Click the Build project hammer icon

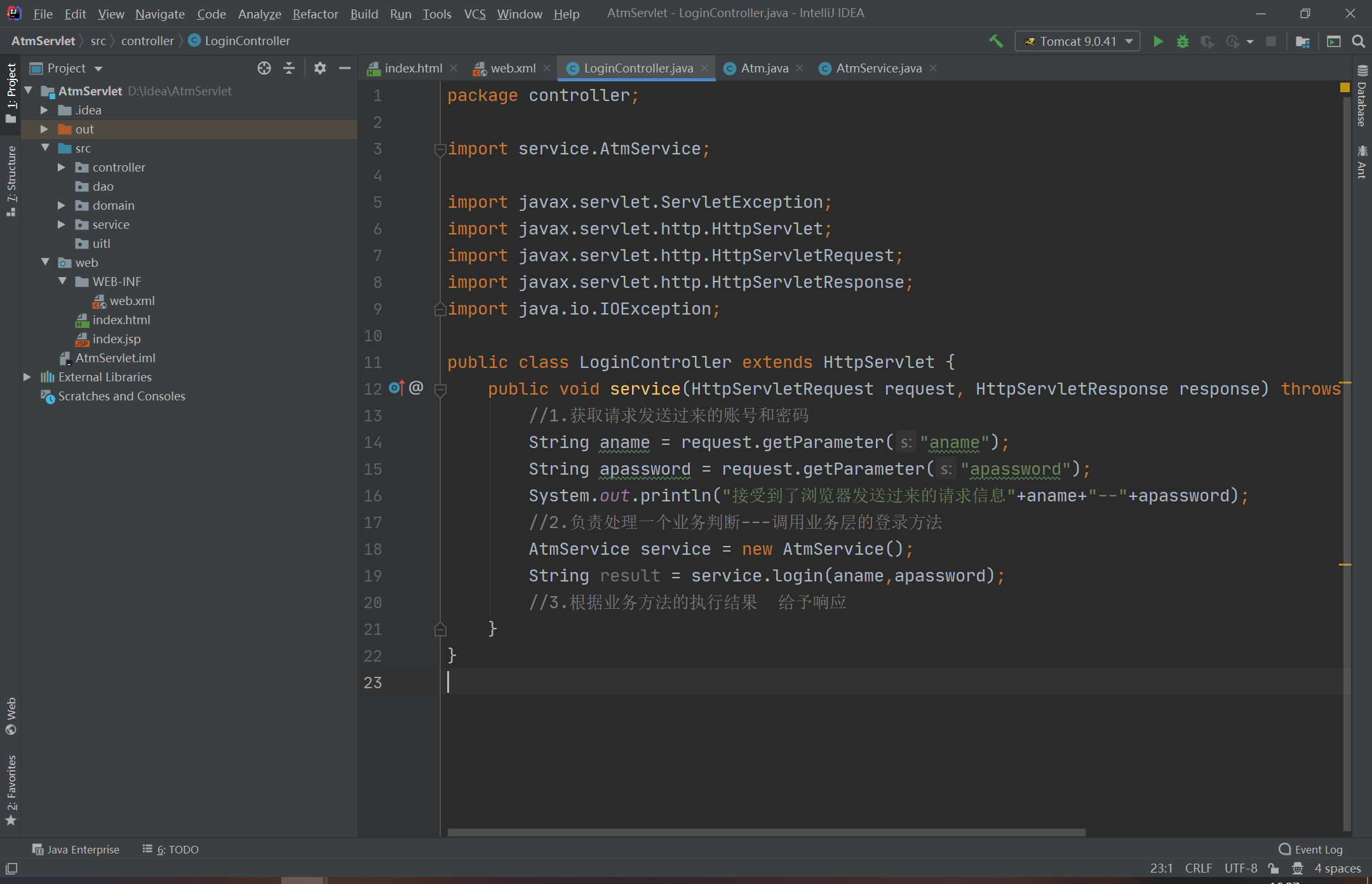tap(996, 41)
